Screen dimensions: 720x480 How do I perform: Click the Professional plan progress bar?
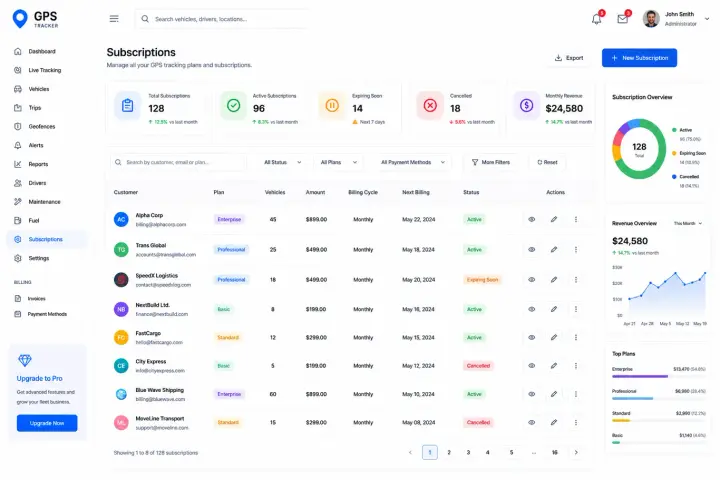658,399
